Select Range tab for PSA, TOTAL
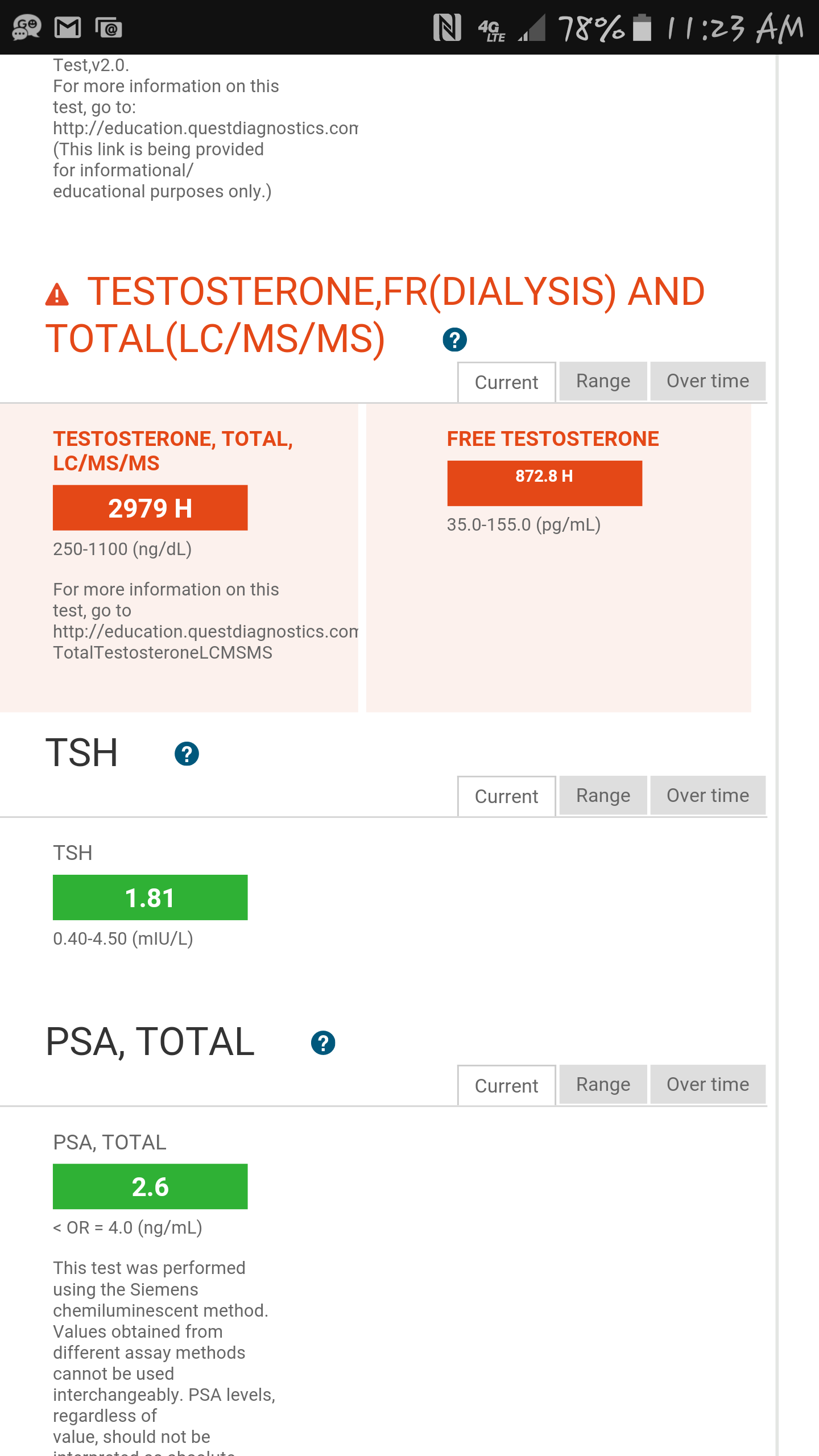 coord(603,1084)
